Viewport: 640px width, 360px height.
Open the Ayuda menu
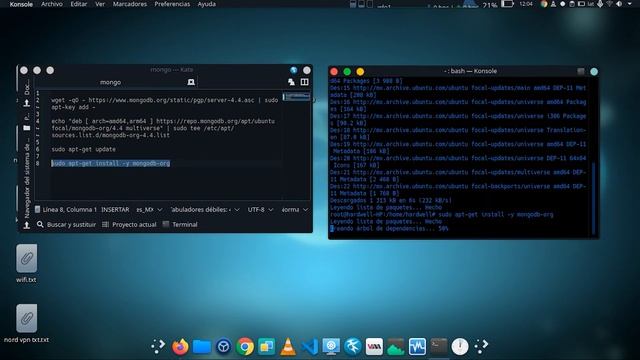tap(207, 4)
